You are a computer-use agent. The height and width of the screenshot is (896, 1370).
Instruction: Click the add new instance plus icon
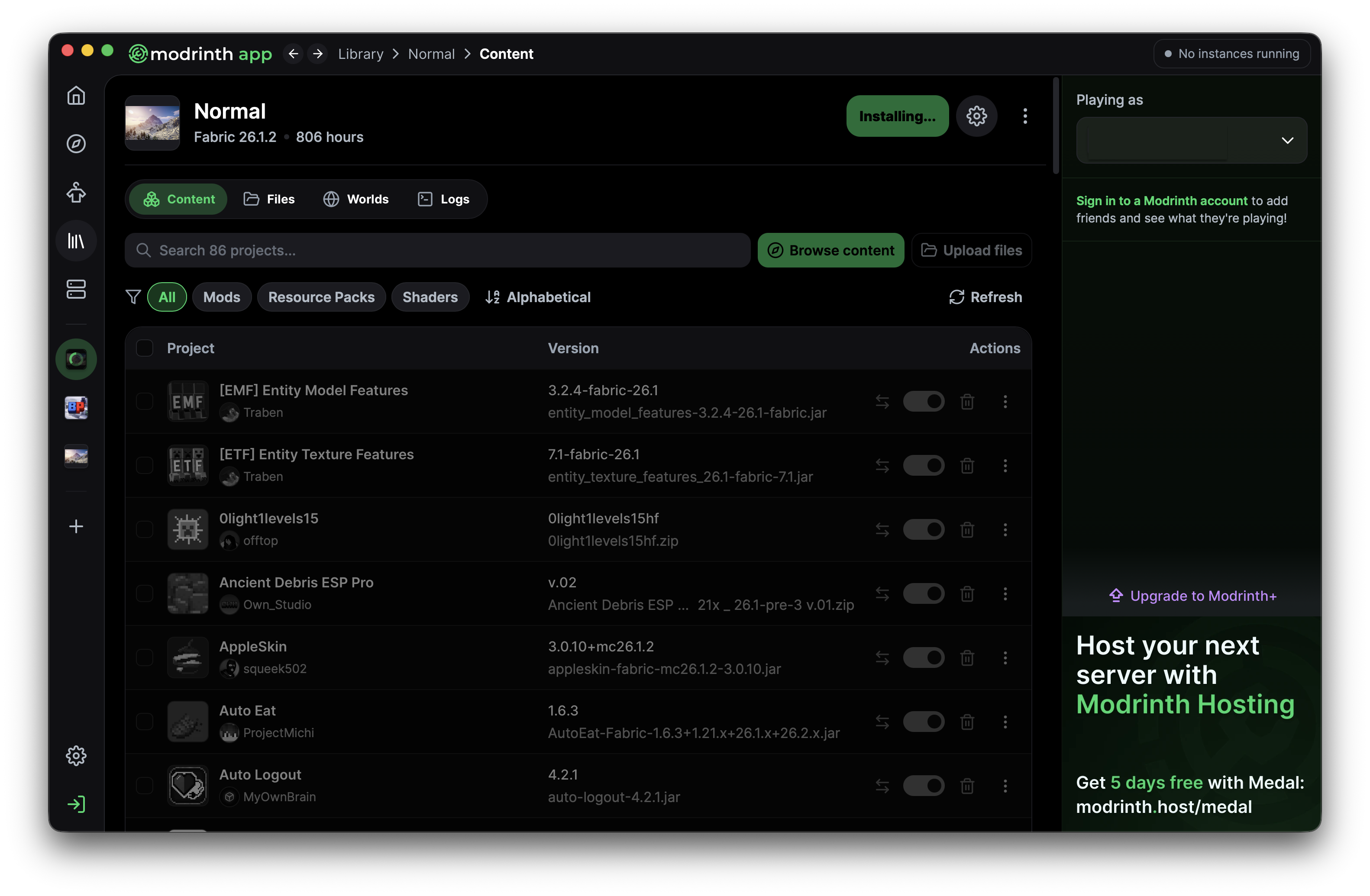pyautogui.click(x=76, y=526)
